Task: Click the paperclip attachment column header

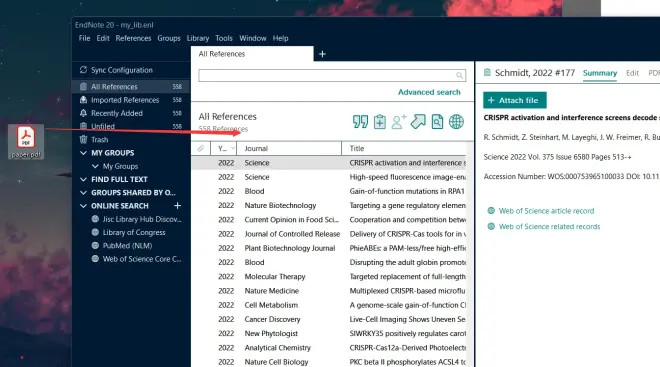Action: tap(201, 148)
